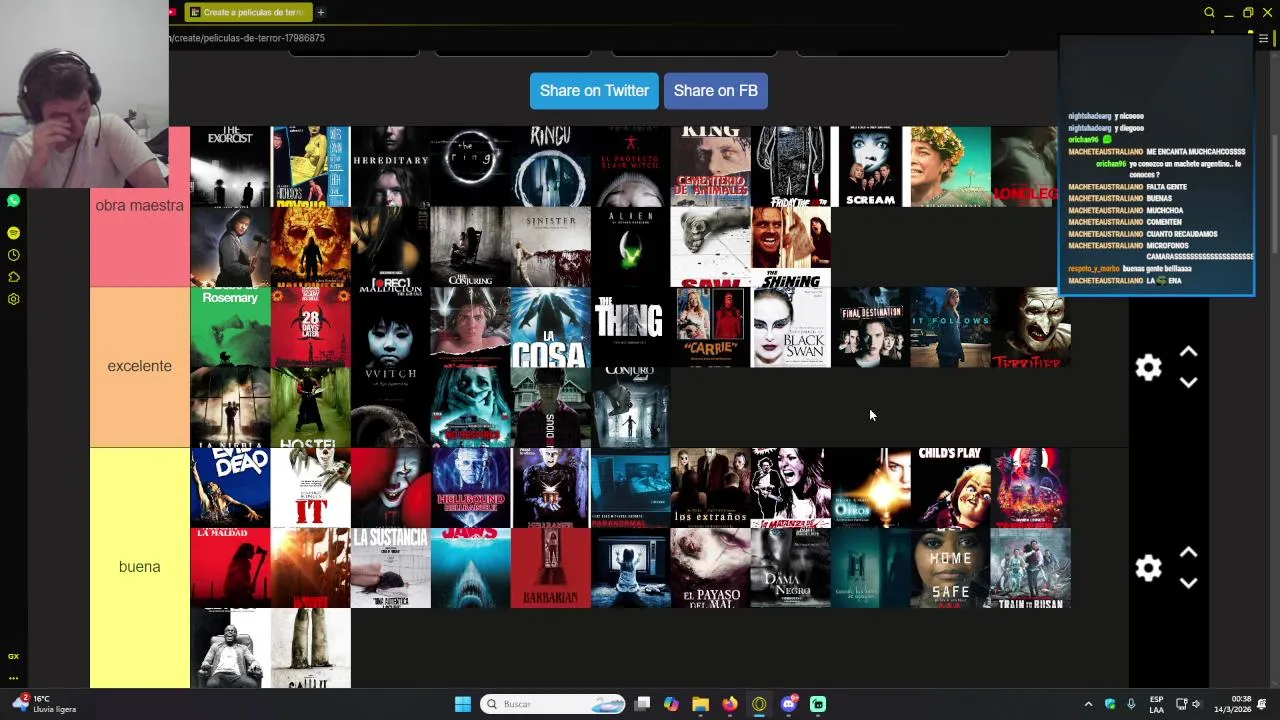Screen dimensions: 1280x720
Task: Open Discord from the taskbar
Action: (788, 704)
